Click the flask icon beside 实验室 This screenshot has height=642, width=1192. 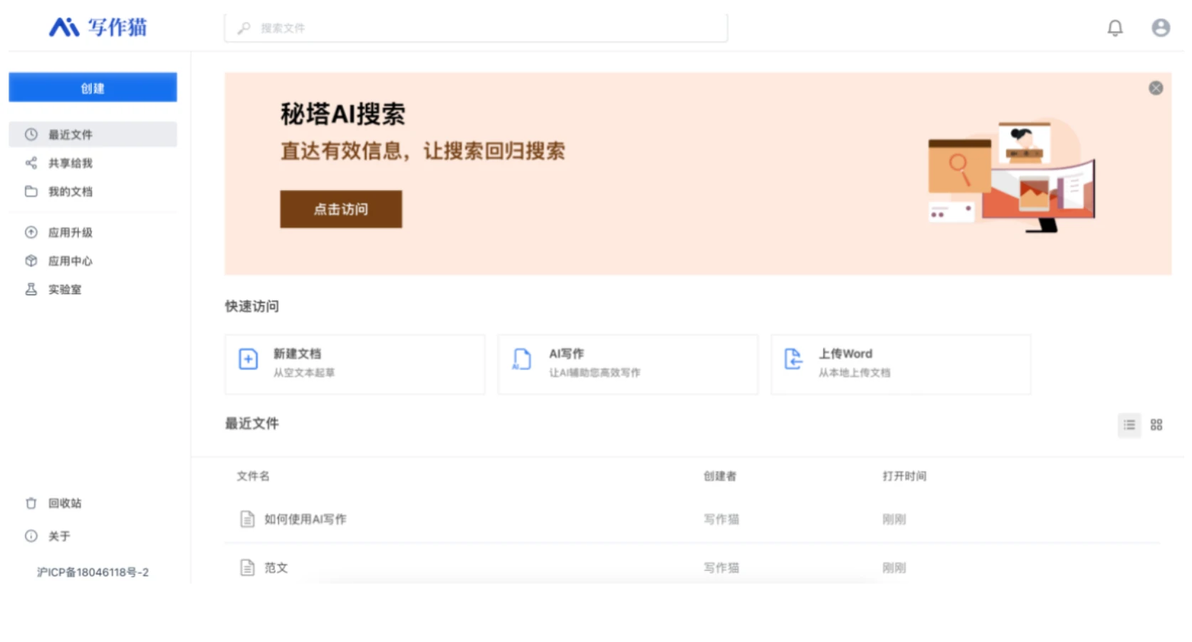tap(31, 289)
